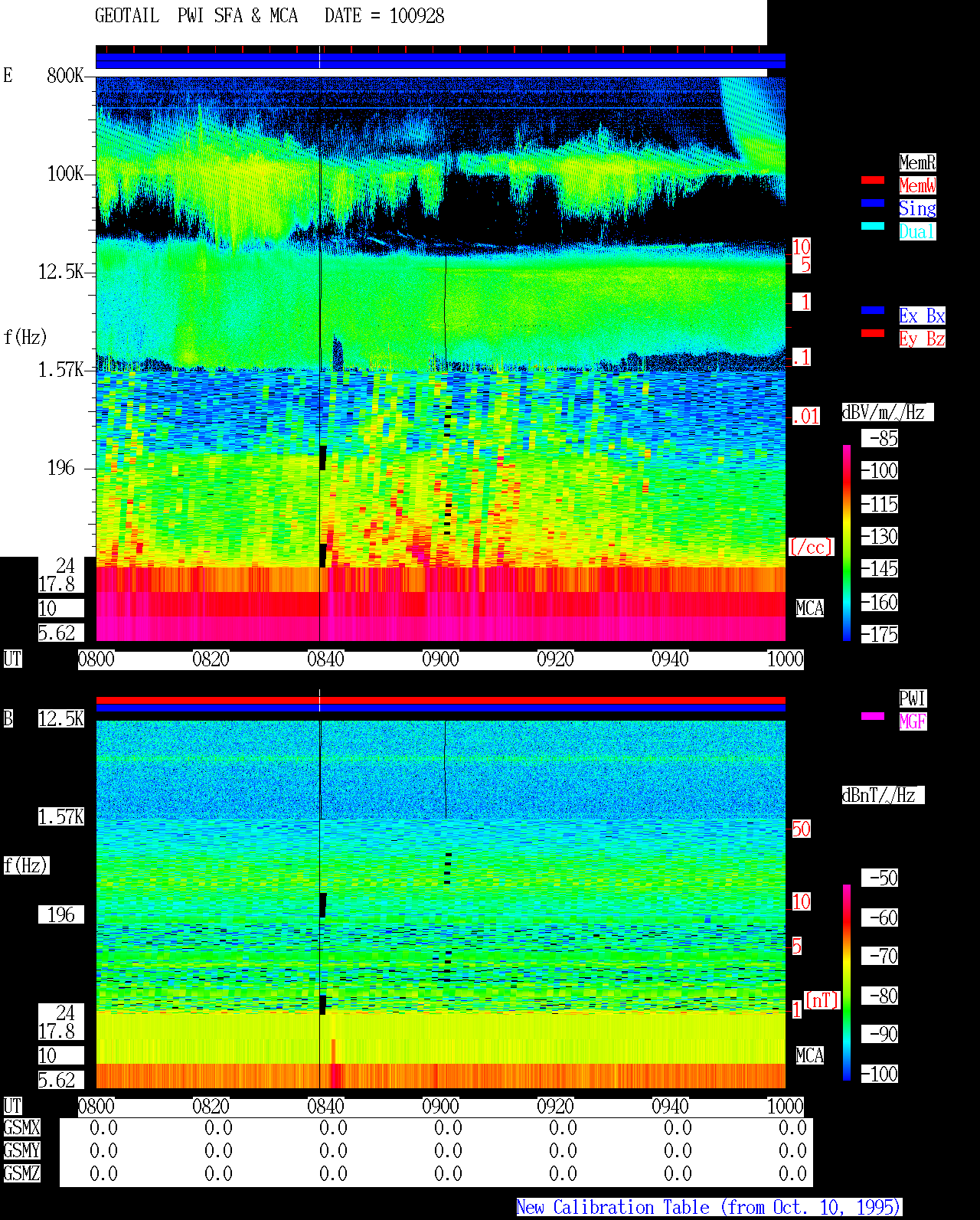Click the [nT] magnetic field unit label
The height and width of the screenshot is (1220, 980).
[822, 1000]
